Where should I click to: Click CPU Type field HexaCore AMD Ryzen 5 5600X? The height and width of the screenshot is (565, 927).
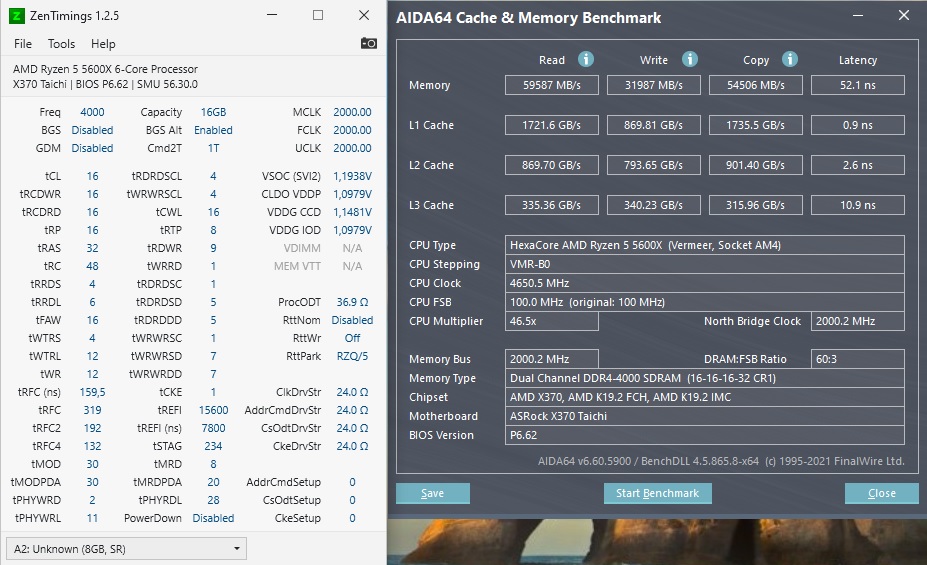(705, 245)
